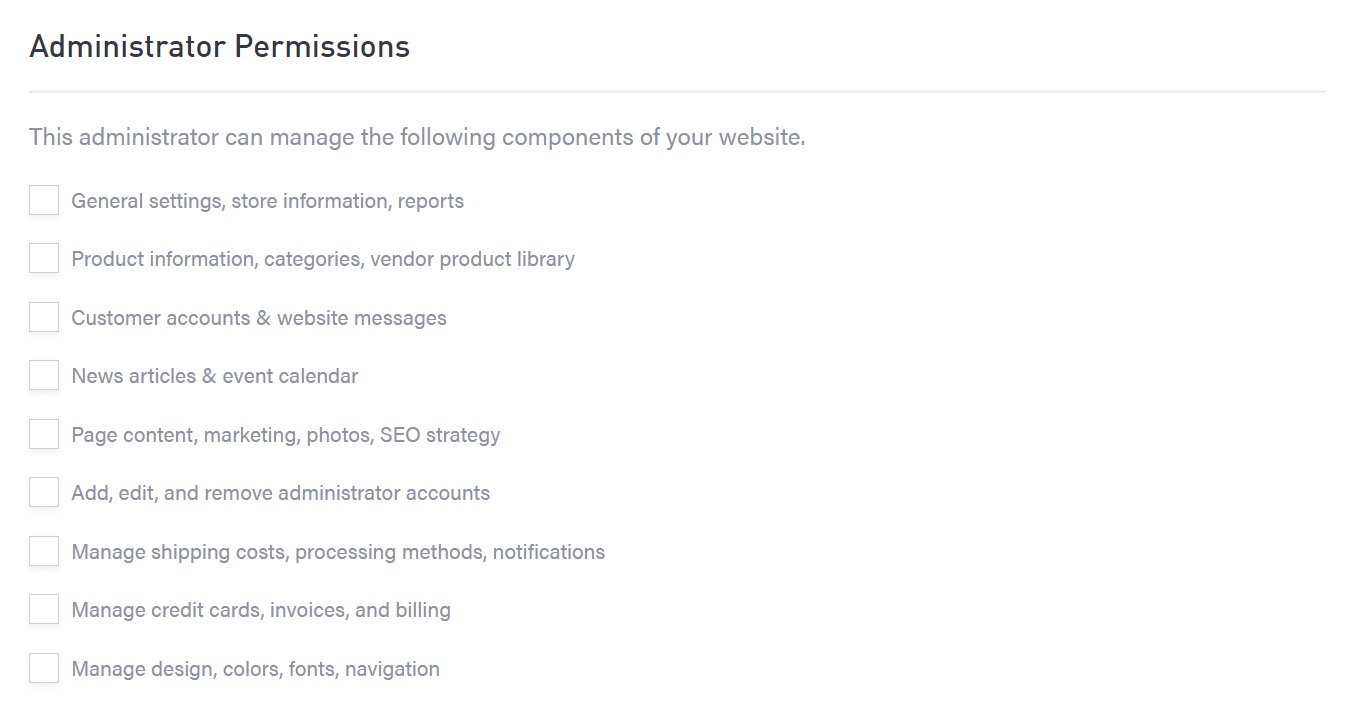This screenshot has height=719, width=1354.
Task: Enable the General settings, store information, reports checkbox
Action: 44,201
